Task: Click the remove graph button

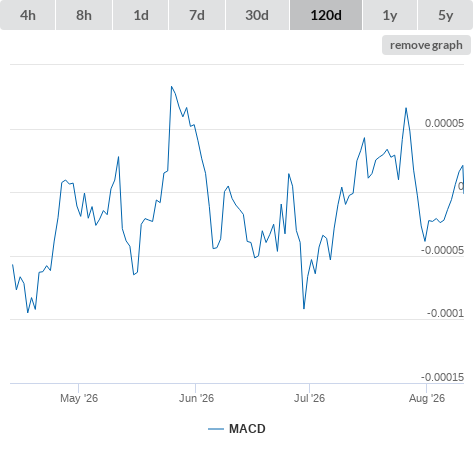Action: (x=426, y=45)
